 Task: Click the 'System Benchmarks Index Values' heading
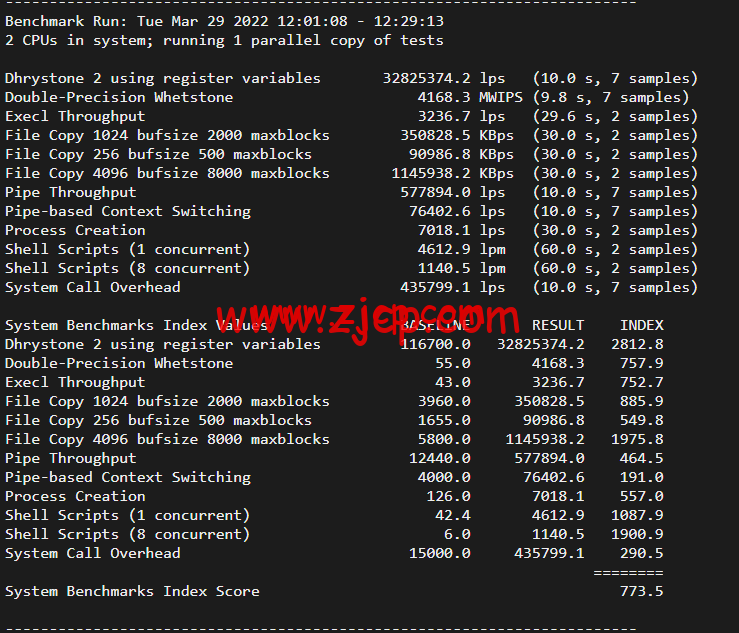tap(136, 325)
